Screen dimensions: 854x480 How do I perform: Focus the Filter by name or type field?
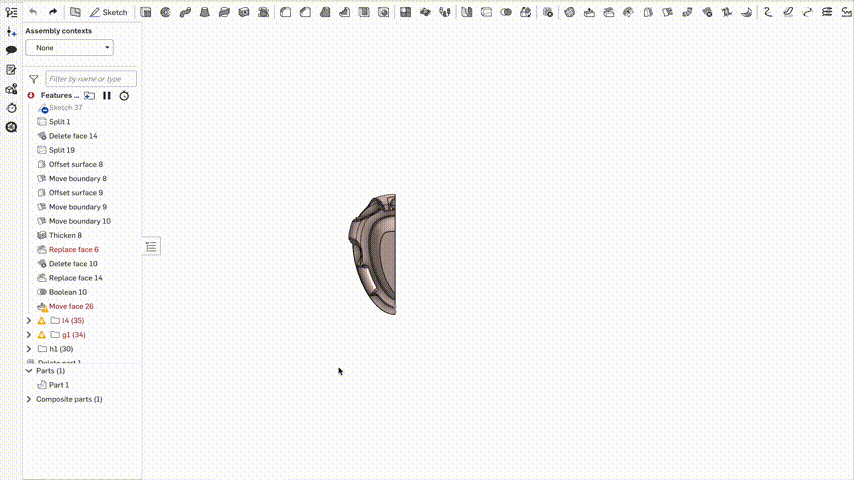[91, 79]
